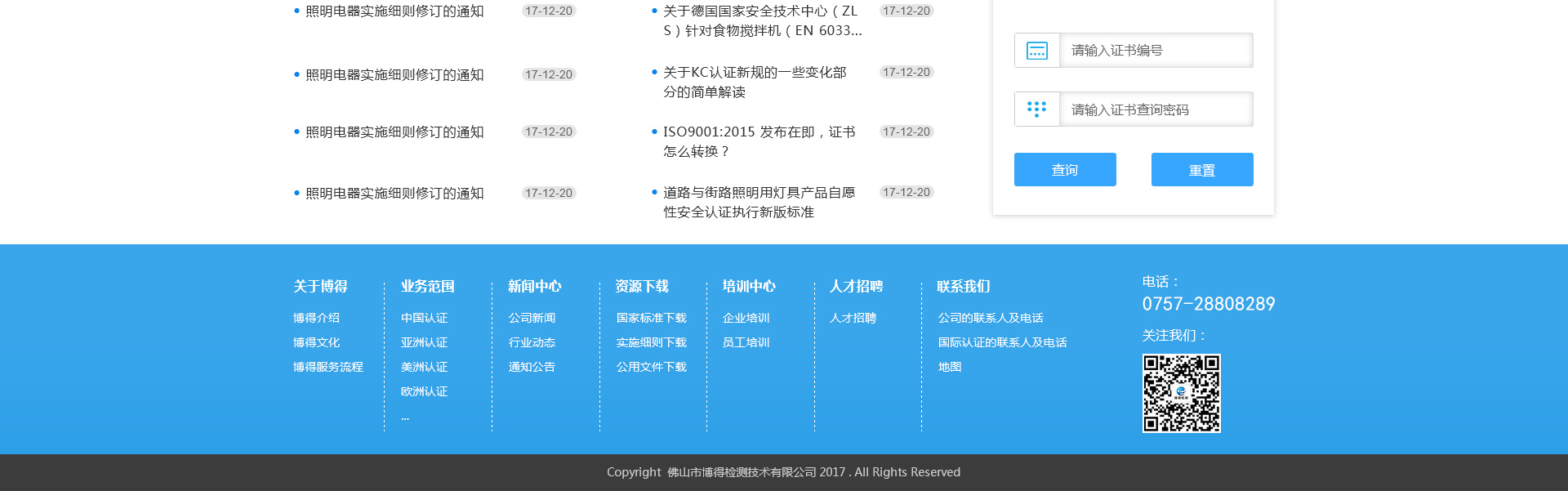Click the 请输入证书编号 input field

click(x=1155, y=51)
